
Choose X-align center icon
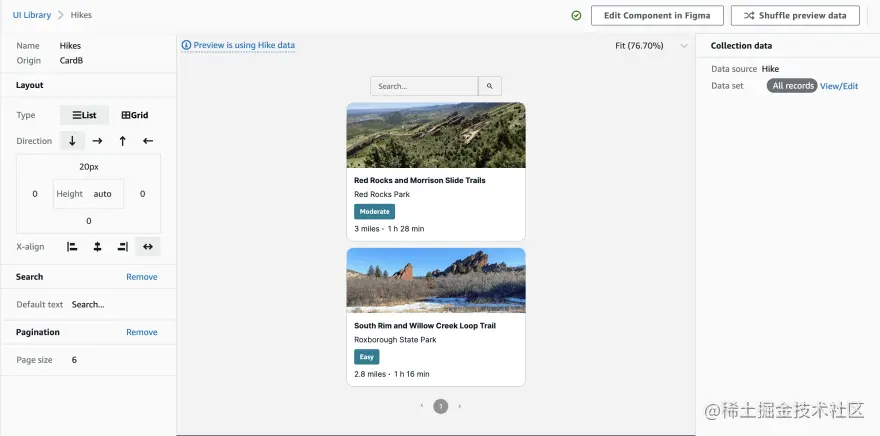97,246
